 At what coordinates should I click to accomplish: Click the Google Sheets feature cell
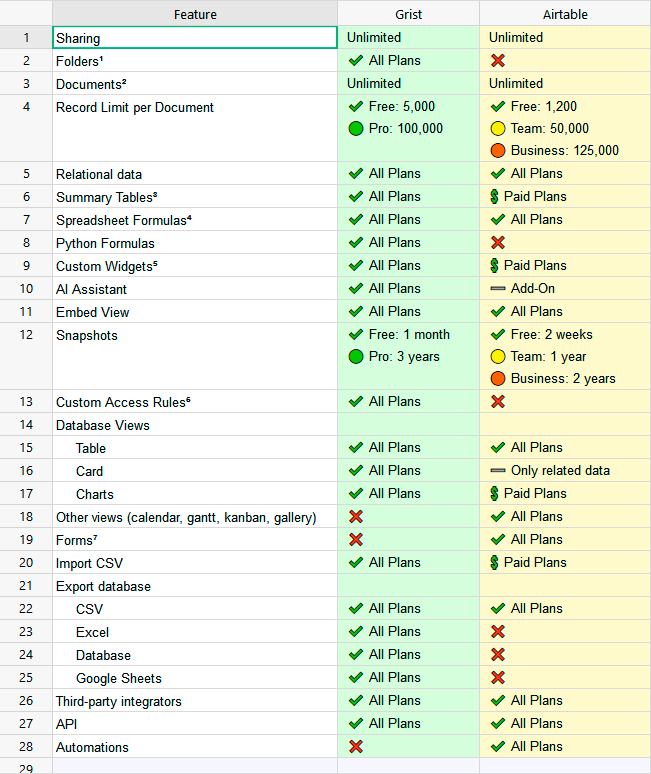point(195,678)
